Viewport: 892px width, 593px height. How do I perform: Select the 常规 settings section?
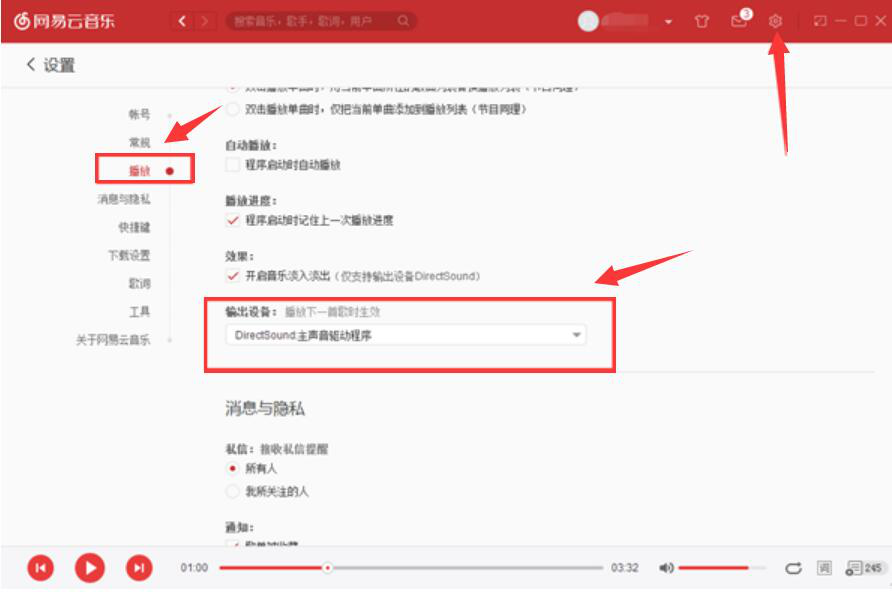pyautogui.click(x=139, y=142)
